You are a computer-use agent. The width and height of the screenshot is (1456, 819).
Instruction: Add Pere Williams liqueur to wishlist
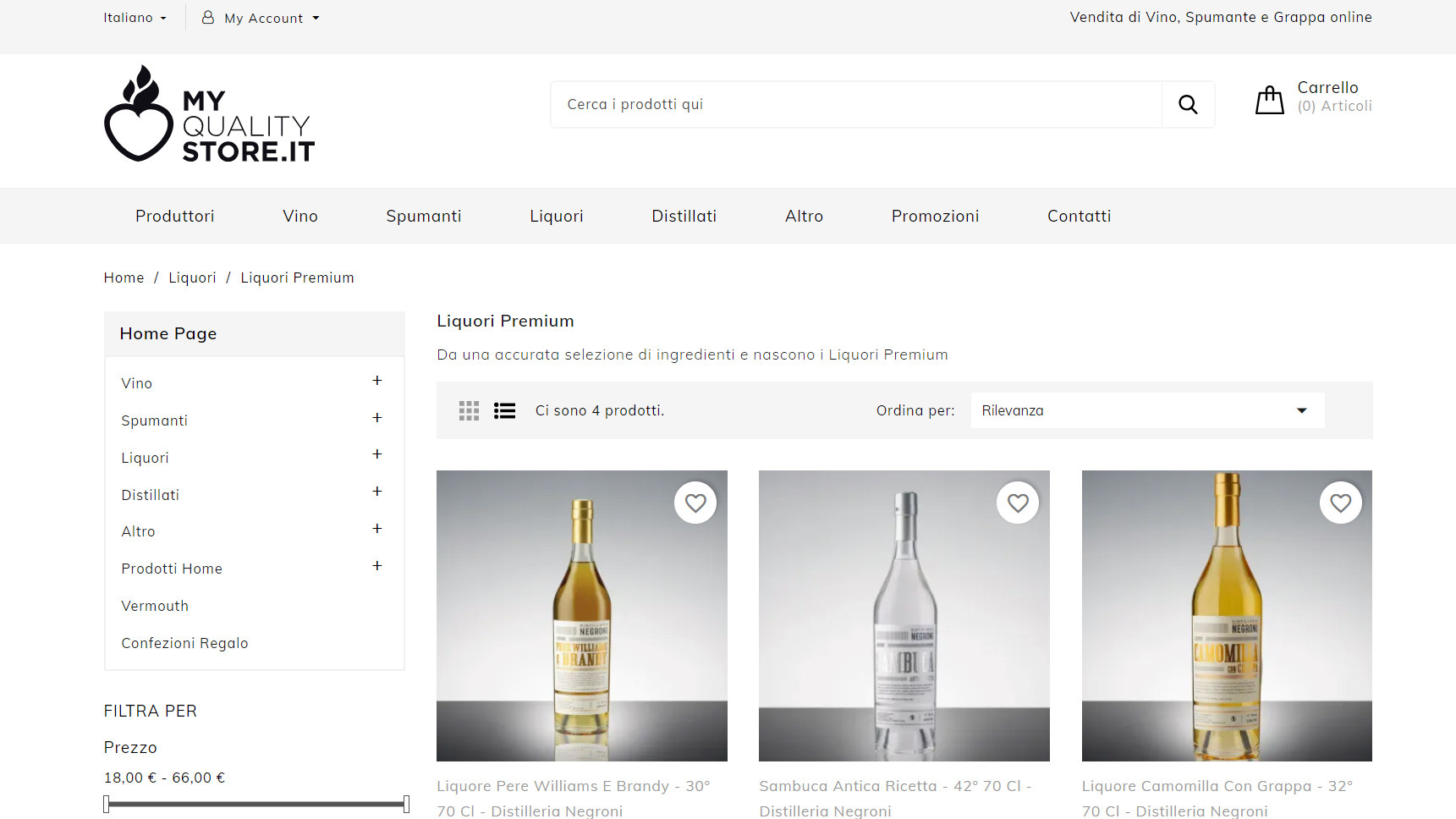tap(695, 503)
